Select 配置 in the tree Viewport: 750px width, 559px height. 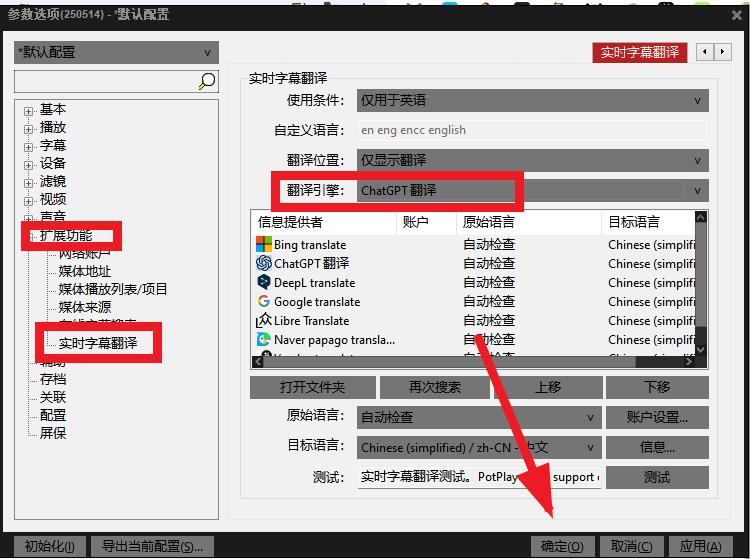click(53, 415)
